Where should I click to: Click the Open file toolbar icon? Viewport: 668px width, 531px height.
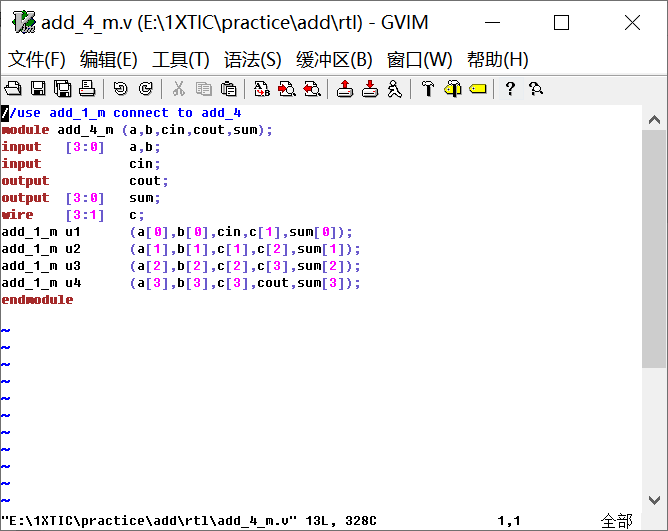click(13, 89)
